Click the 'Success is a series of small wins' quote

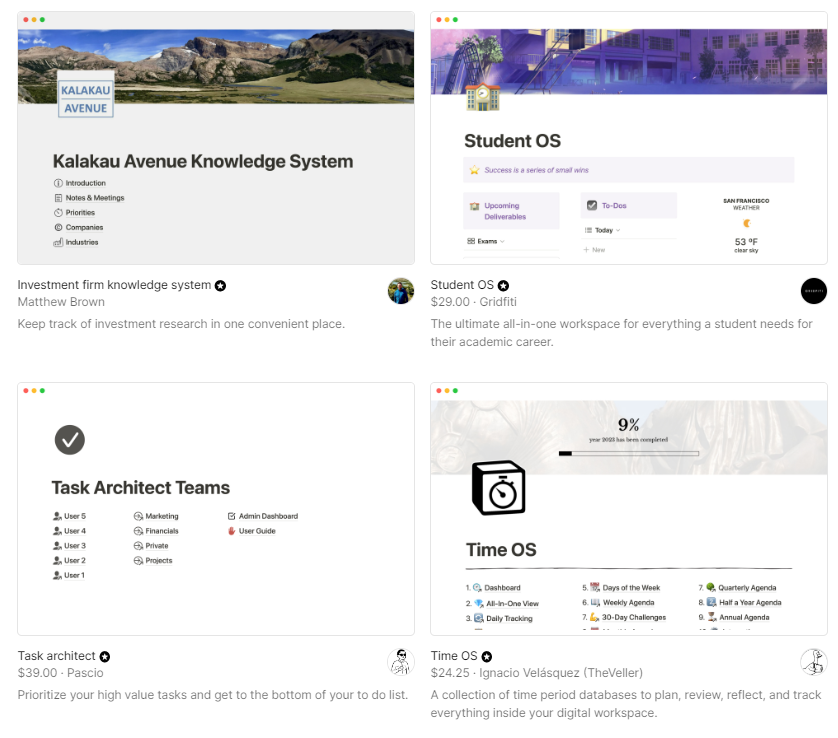(x=536, y=170)
